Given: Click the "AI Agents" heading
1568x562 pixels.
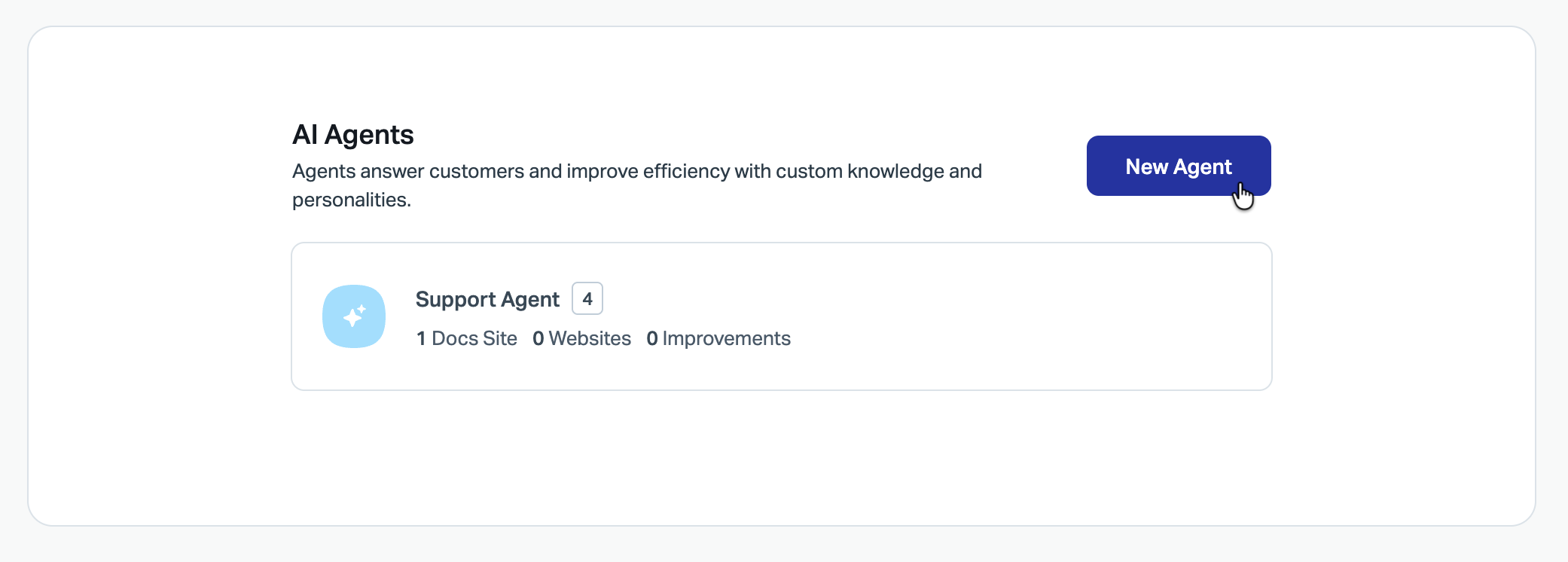Looking at the screenshot, I should (352, 135).
